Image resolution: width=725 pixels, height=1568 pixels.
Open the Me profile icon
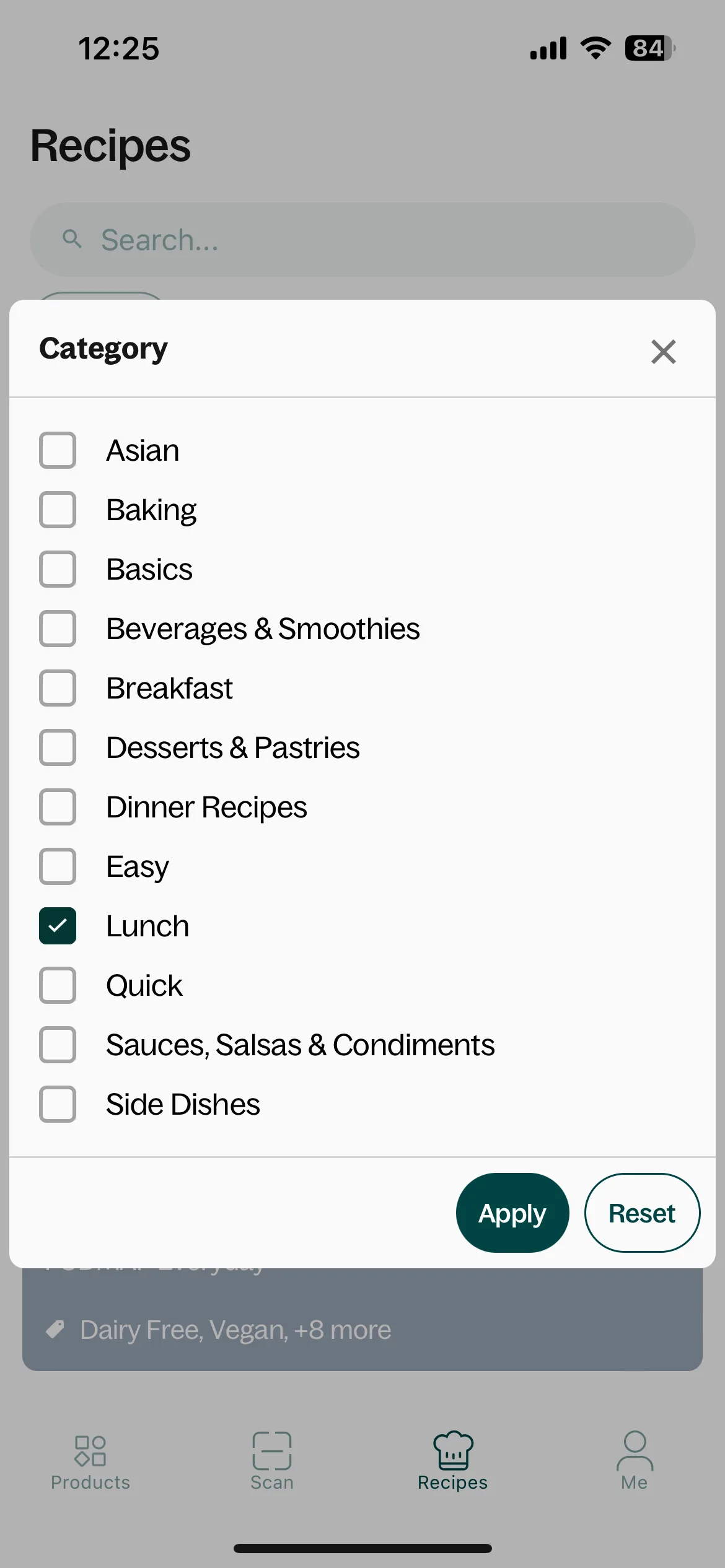[x=635, y=1450]
